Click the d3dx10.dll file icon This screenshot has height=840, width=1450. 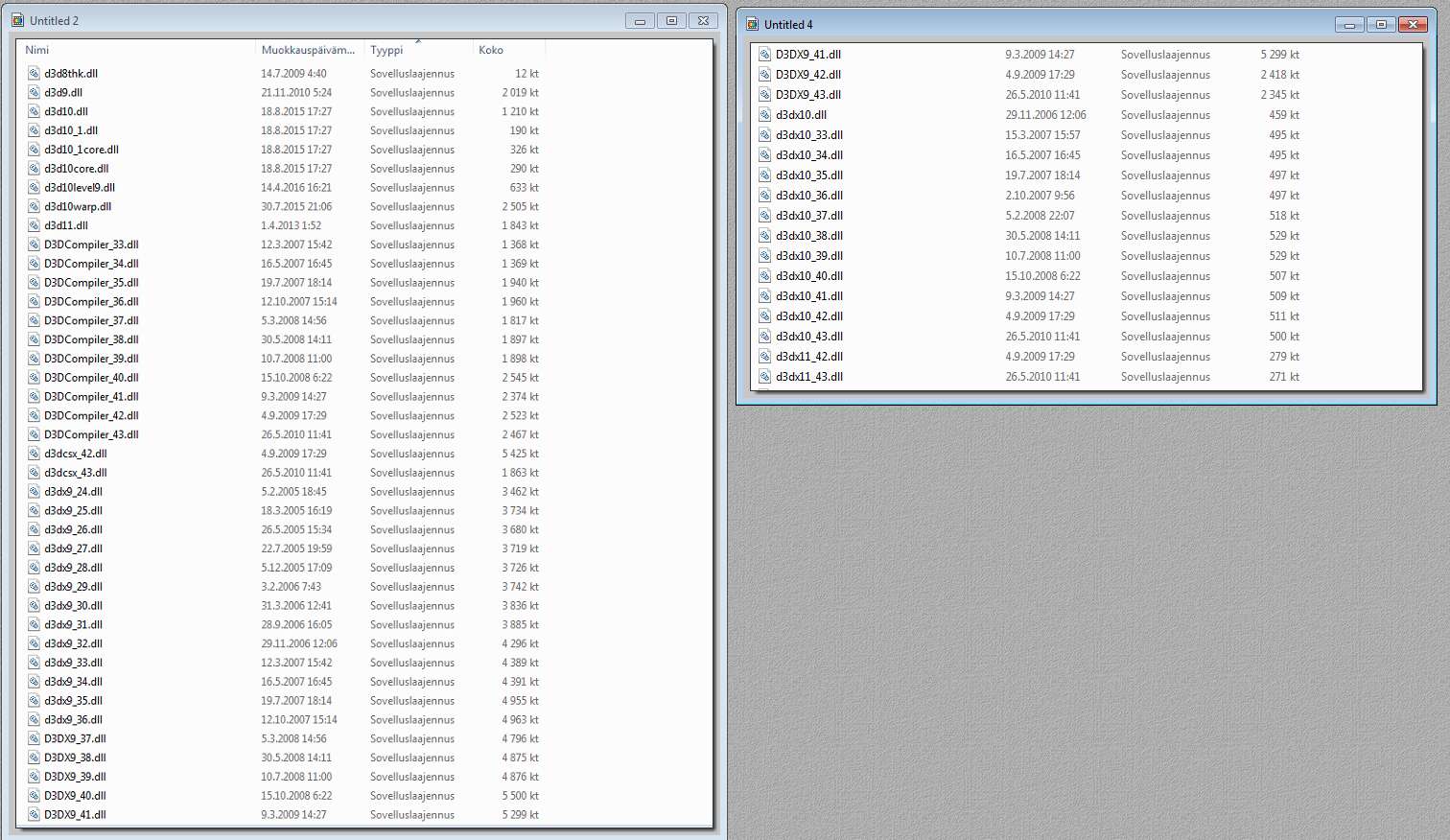point(764,115)
